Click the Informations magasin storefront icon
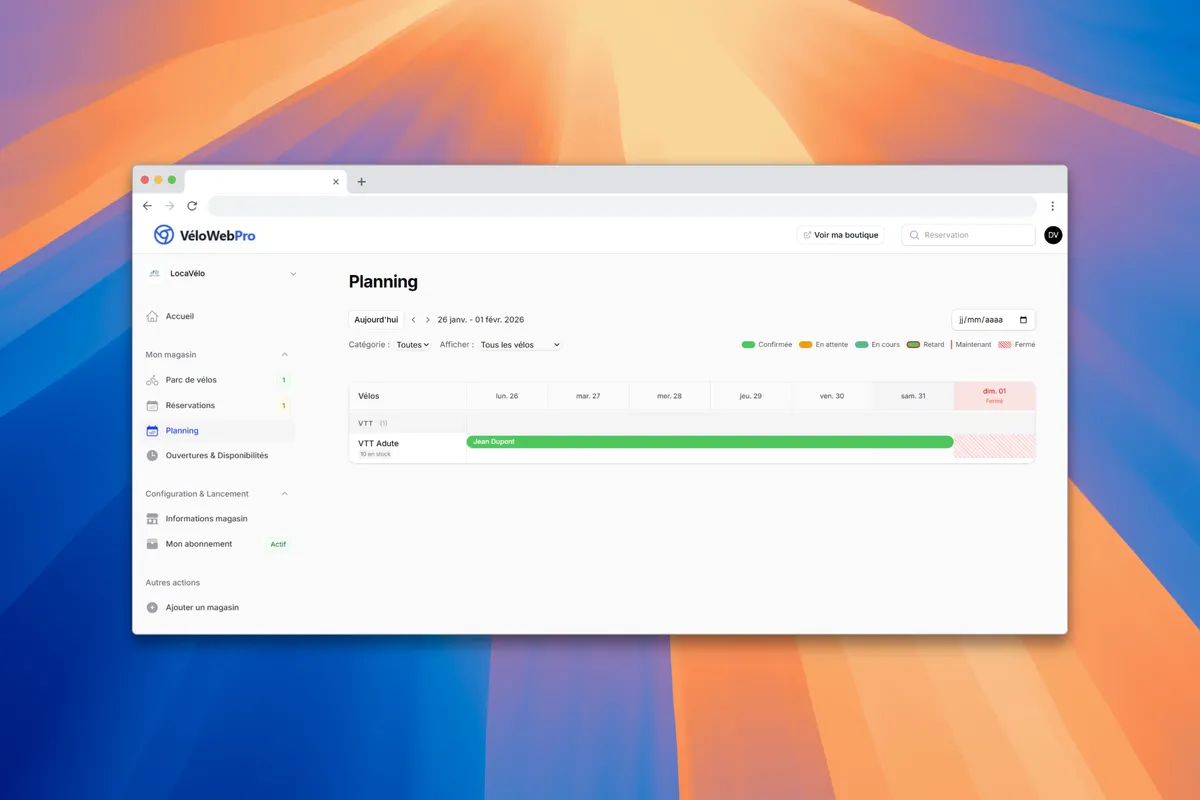 pos(154,518)
